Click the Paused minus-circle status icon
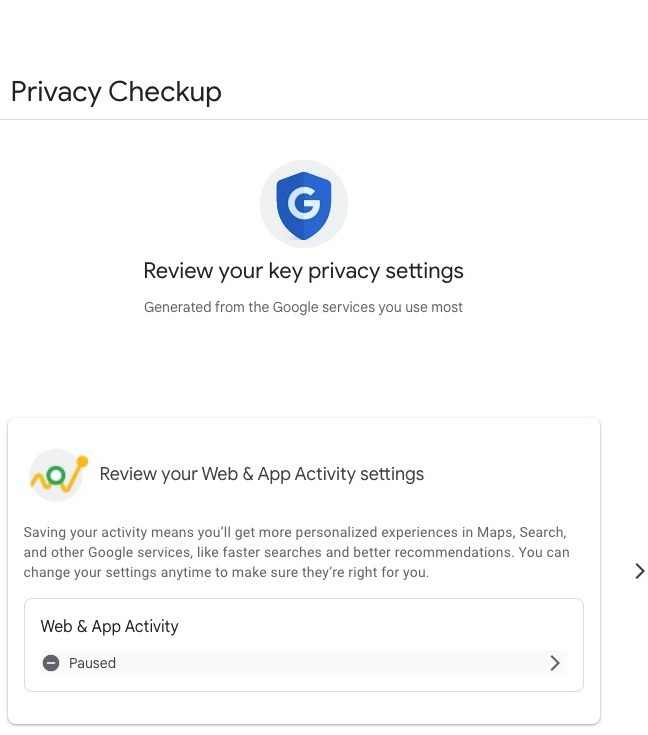 [x=51, y=663]
